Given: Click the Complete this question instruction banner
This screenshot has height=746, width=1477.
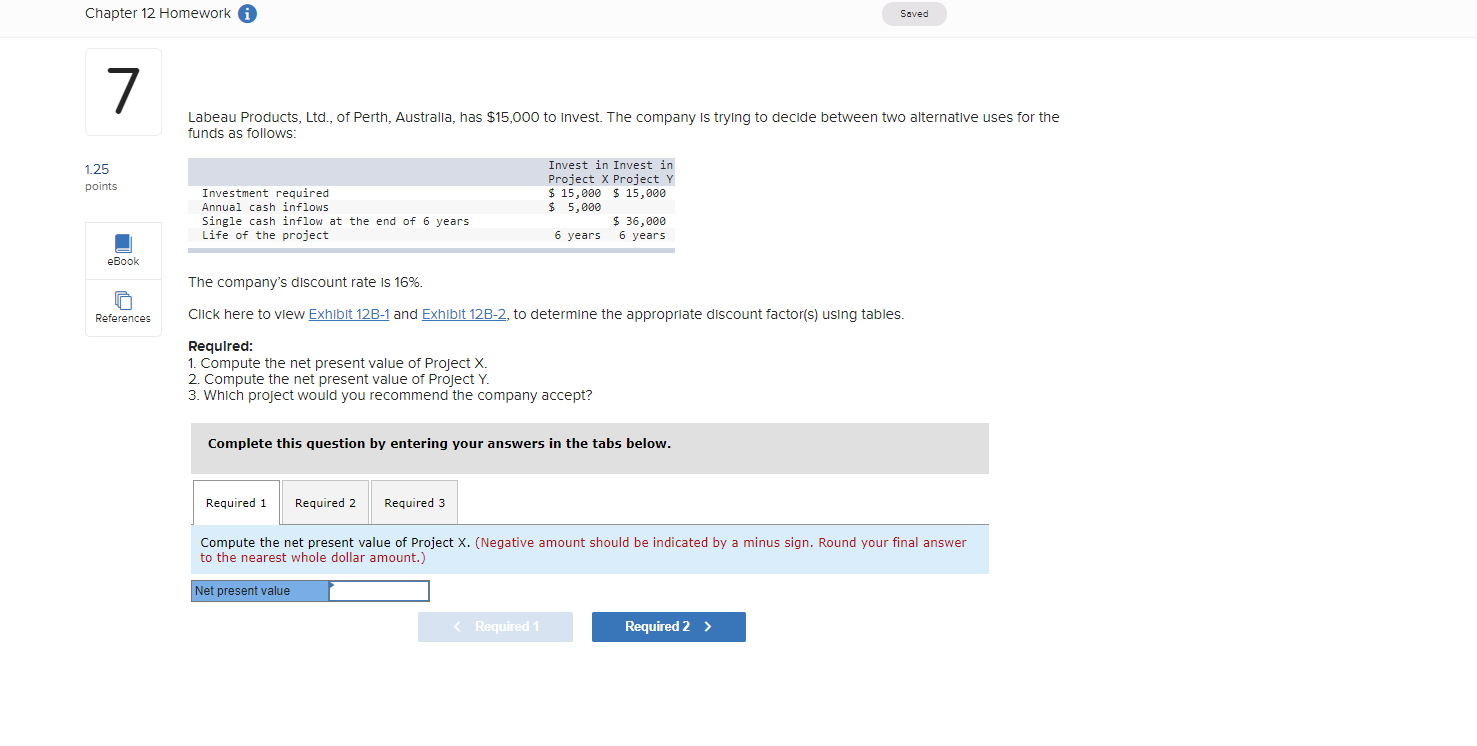Looking at the screenshot, I should [x=590, y=448].
